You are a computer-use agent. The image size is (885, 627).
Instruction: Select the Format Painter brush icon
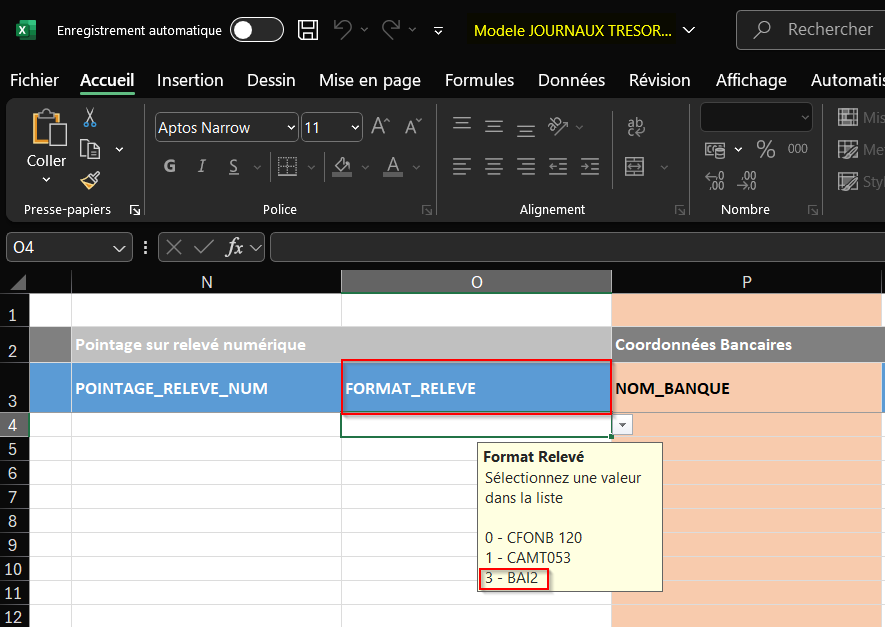[x=90, y=180]
